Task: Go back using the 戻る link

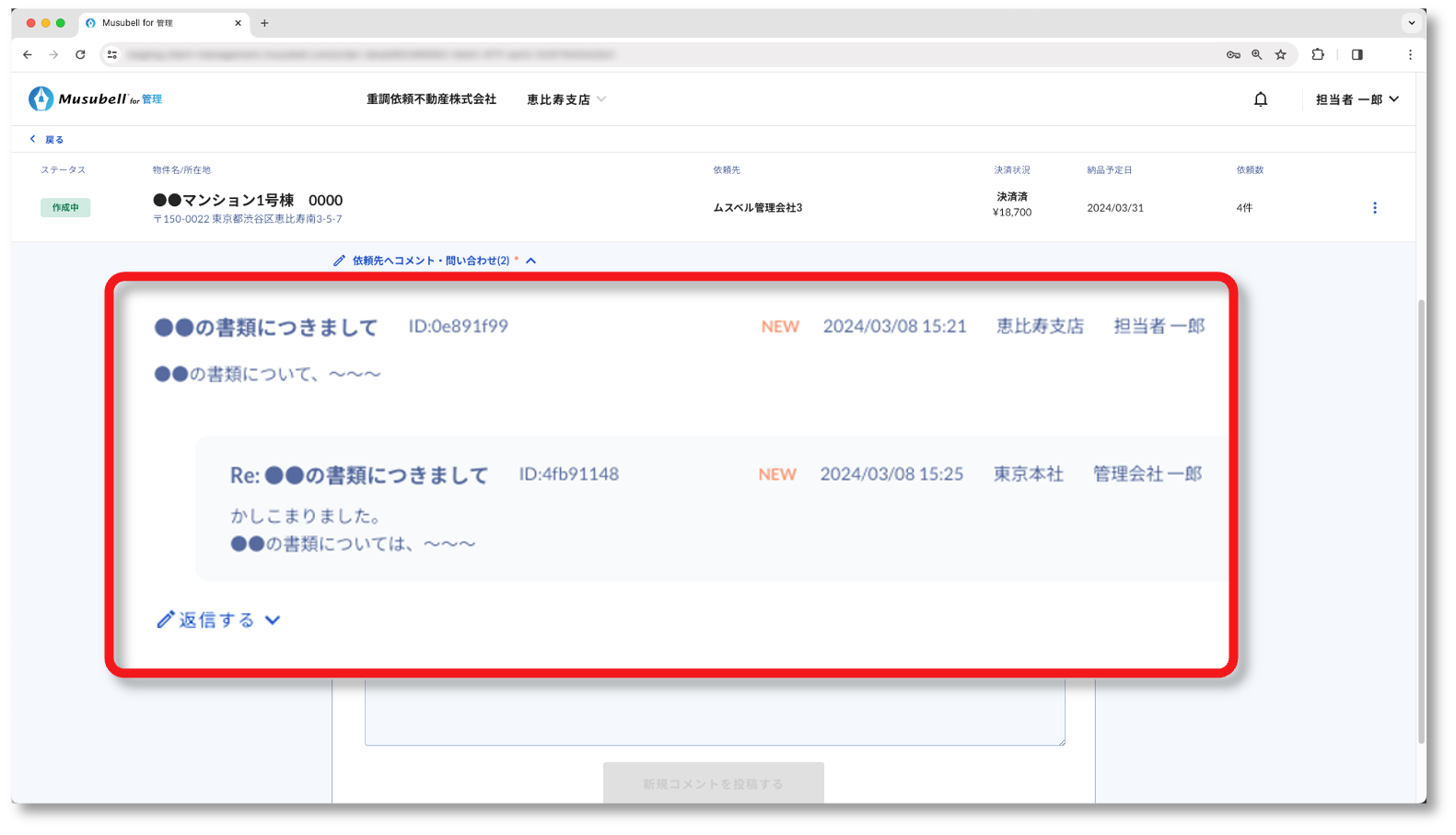Action: (x=47, y=140)
